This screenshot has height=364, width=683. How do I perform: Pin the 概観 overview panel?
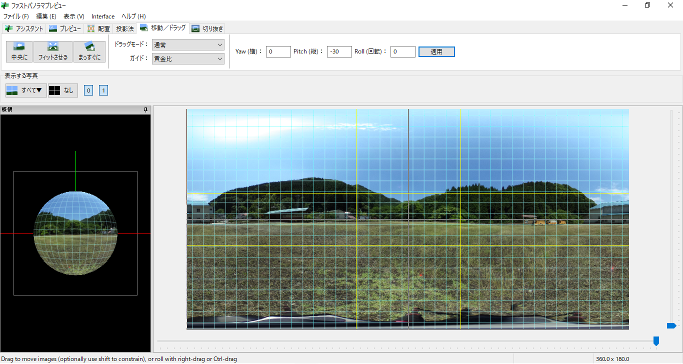(x=146, y=110)
